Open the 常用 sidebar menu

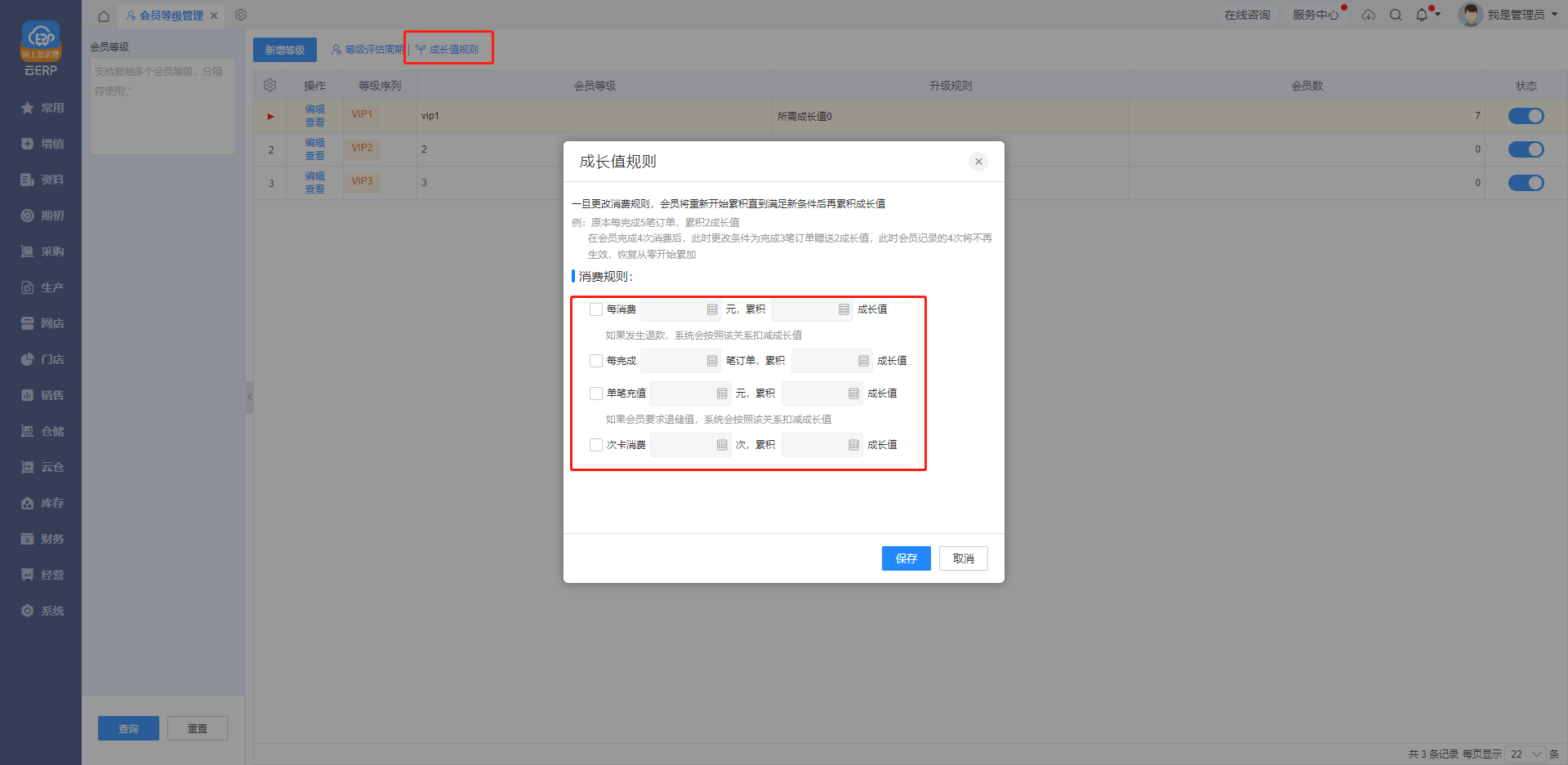click(x=41, y=108)
